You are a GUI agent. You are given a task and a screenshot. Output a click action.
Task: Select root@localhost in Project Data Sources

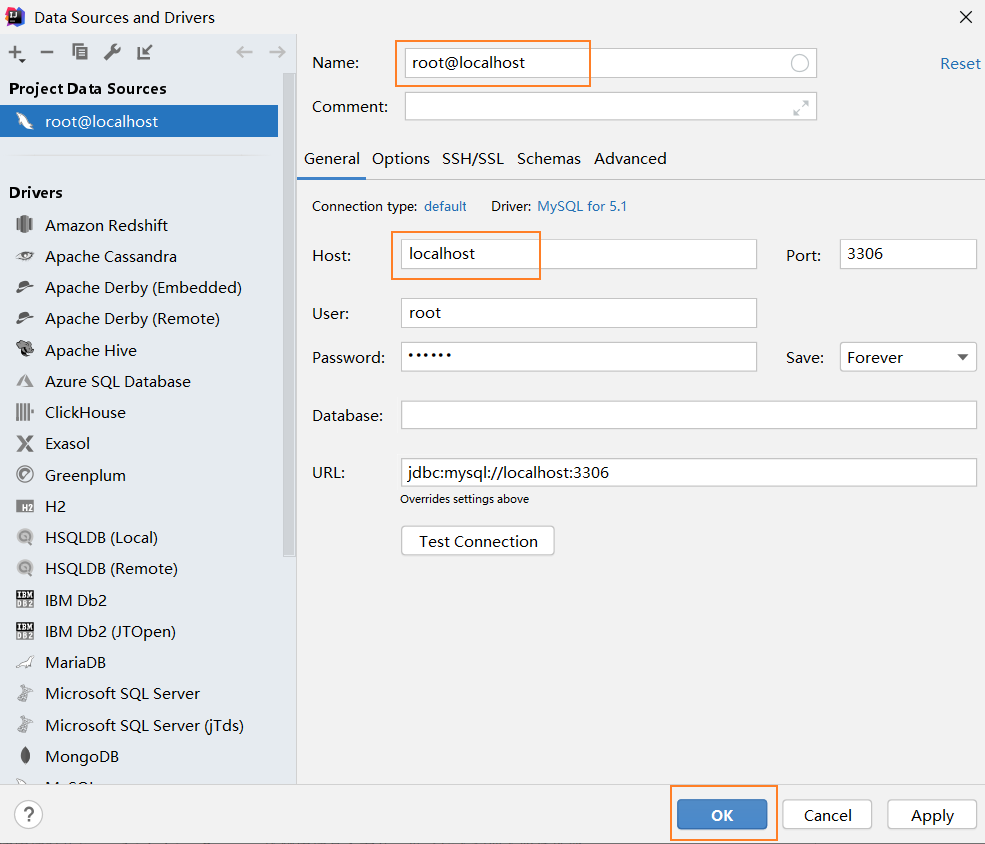pos(139,121)
